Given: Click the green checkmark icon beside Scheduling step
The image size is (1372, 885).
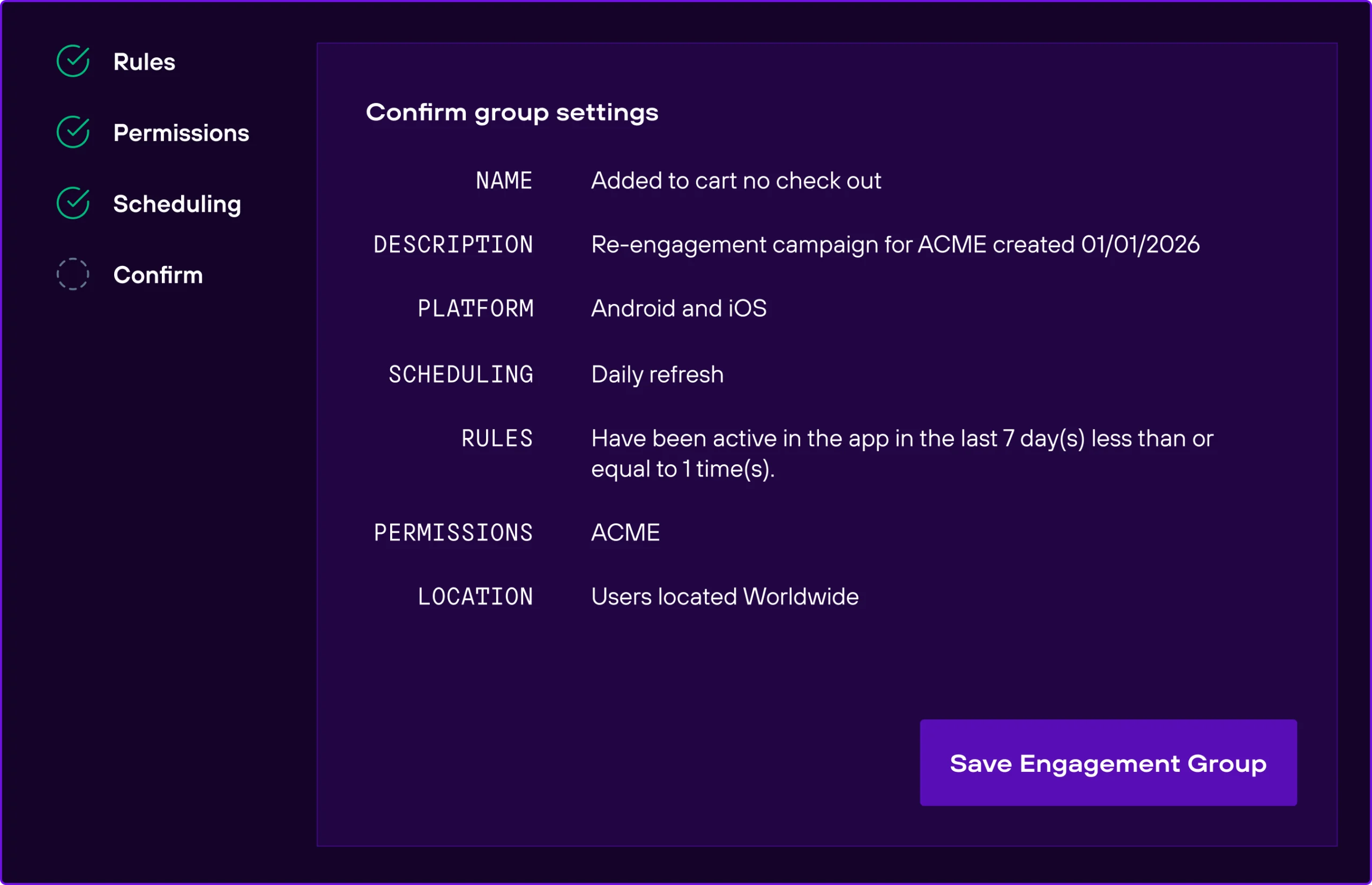Looking at the screenshot, I should click(73, 203).
